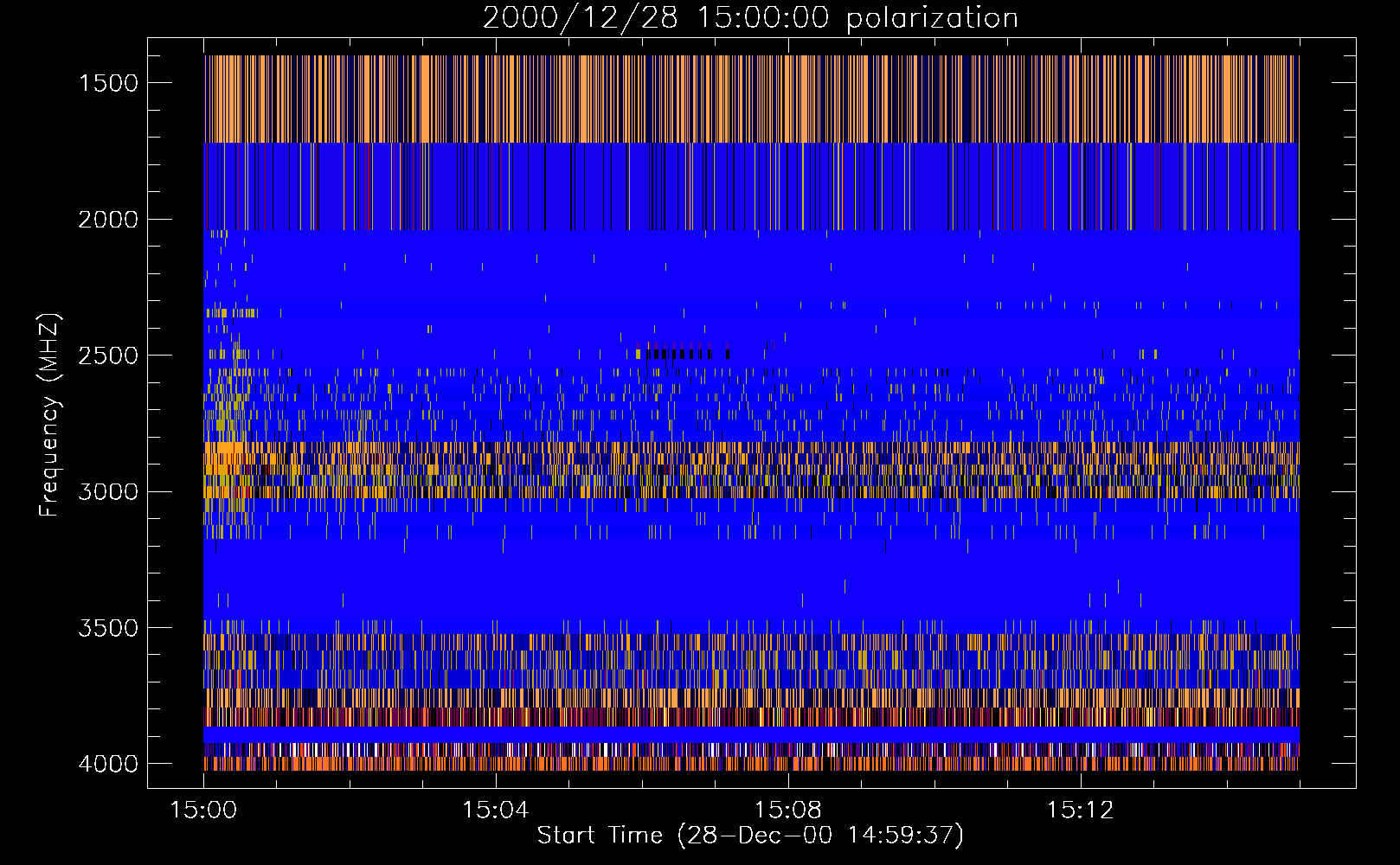Click the 15:04 time axis label
This screenshot has height=865, width=1400.
click(x=495, y=811)
